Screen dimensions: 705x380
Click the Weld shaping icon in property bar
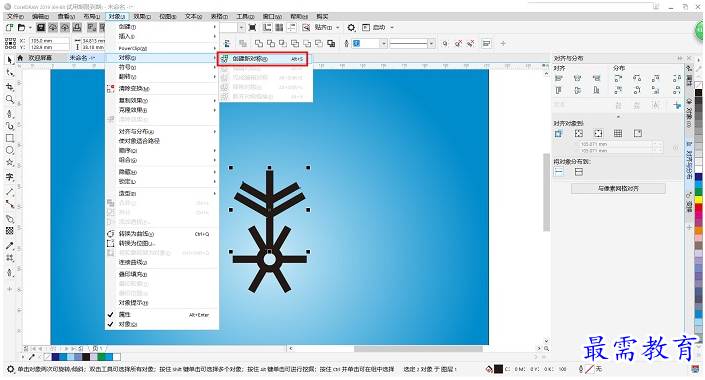[259, 43]
